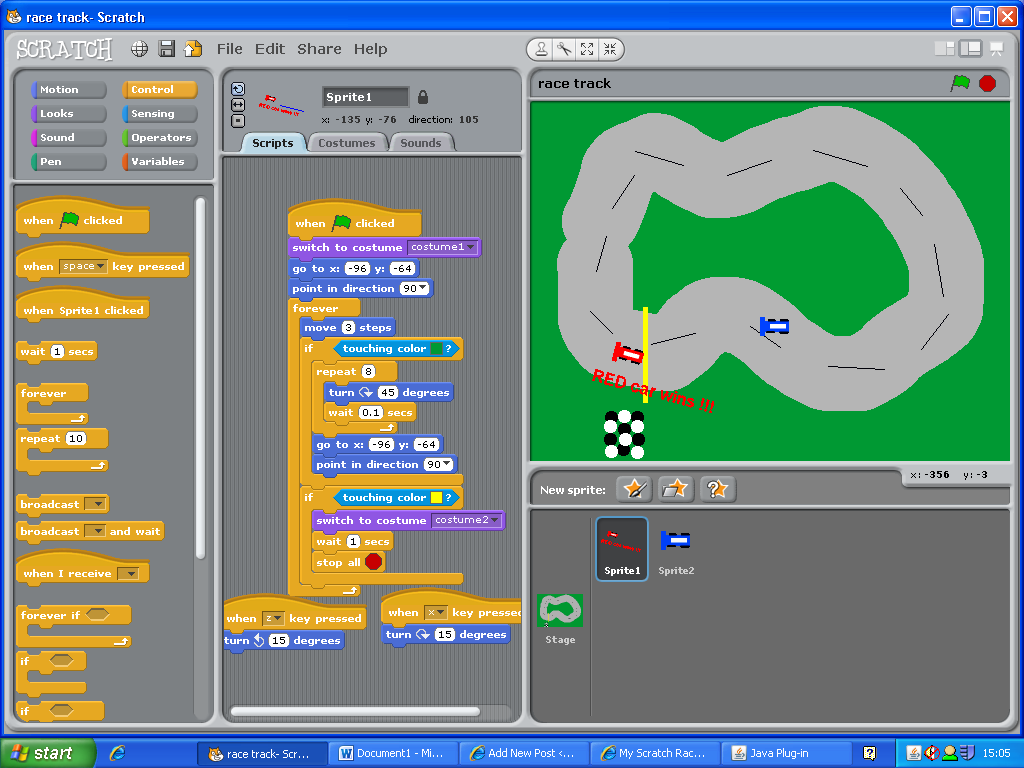Switch to the Costumes tab
The image size is (1024, 768).
coord(347,143)
